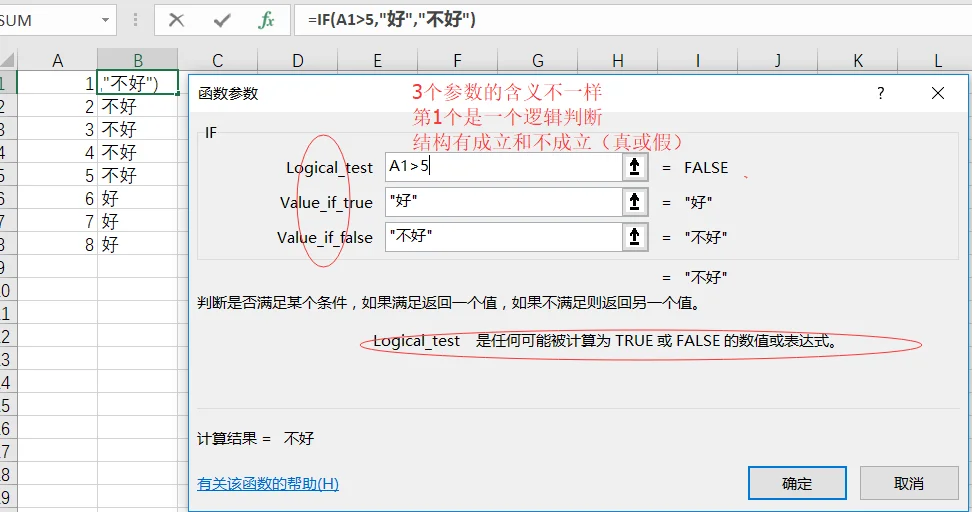This screenshot has width=972, height=512.
Task: Close the 函数参数 dialog
Action: click(x=938, y=94)
